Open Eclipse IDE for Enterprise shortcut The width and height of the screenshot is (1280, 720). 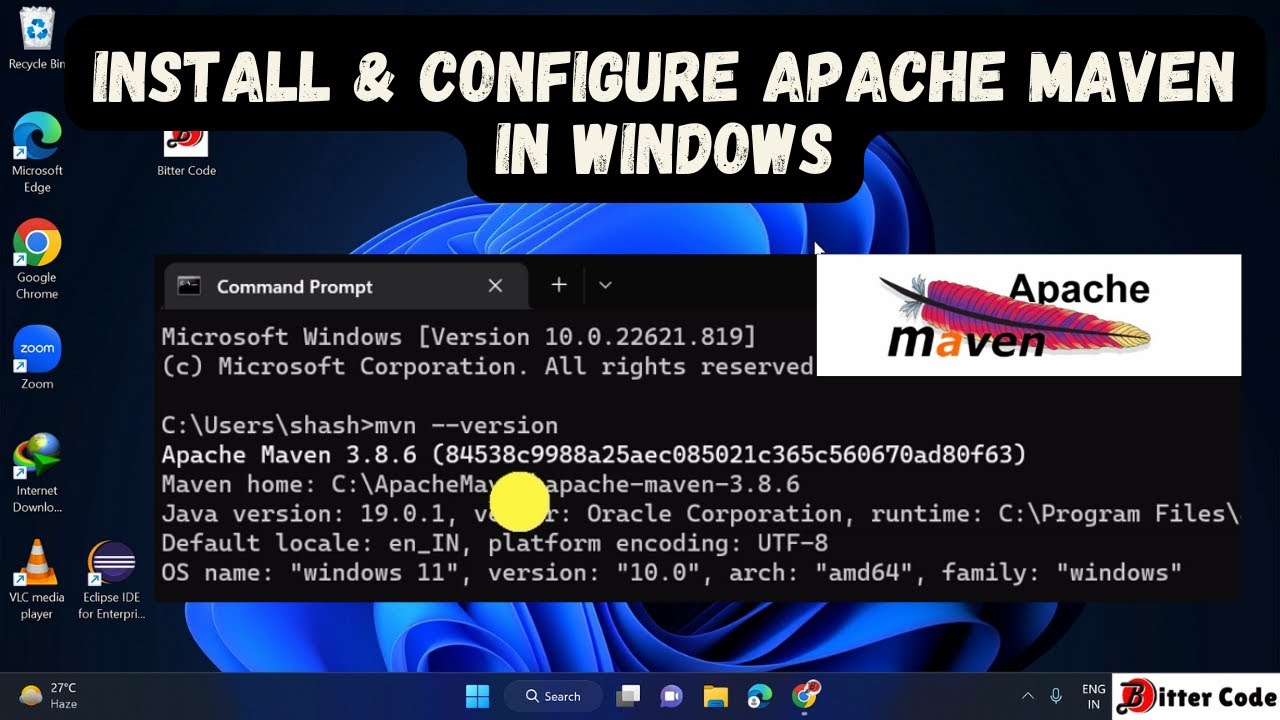point(112,580)
